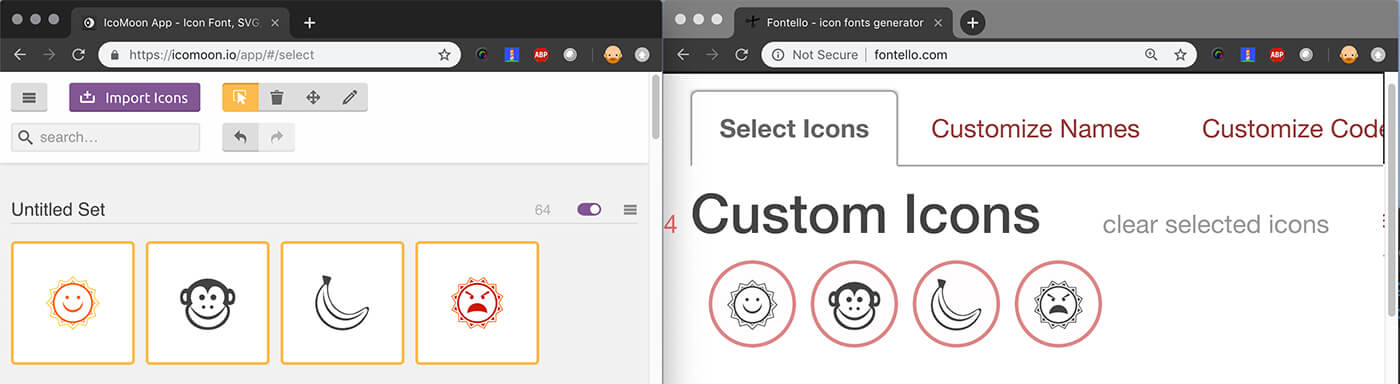
Task: Select the happy sun icon in Fontello
Action: click(752, 304)
